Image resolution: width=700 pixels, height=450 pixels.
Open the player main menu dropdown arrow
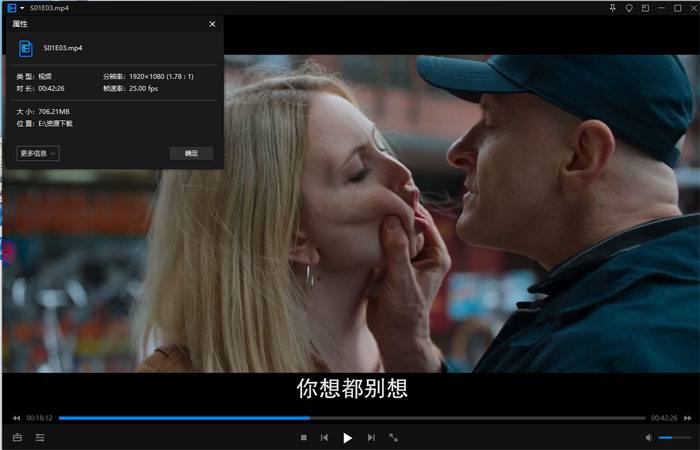pyautogui.click(x=22, y=8)
